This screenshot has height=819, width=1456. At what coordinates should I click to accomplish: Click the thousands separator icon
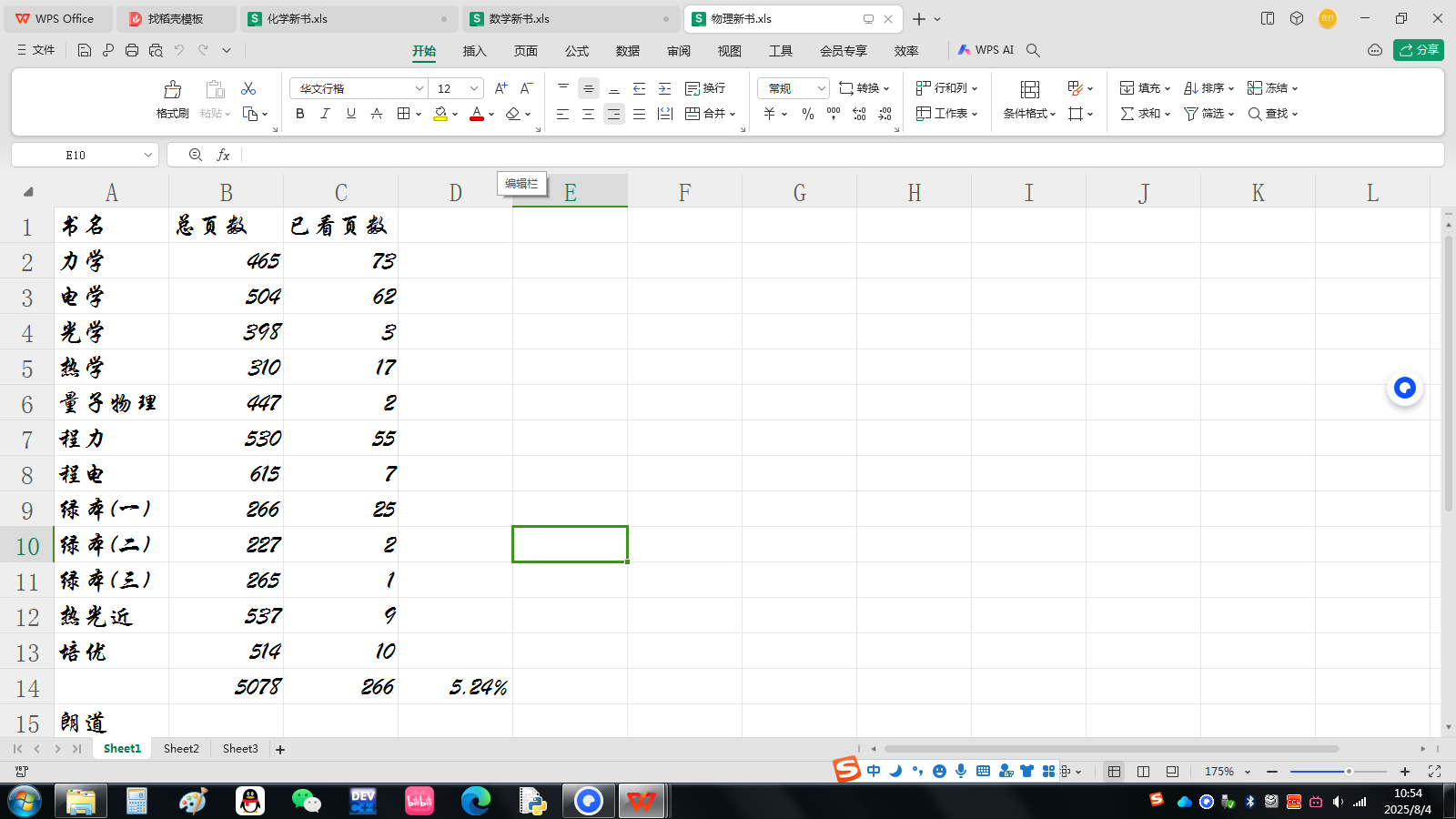coord(834,114)
